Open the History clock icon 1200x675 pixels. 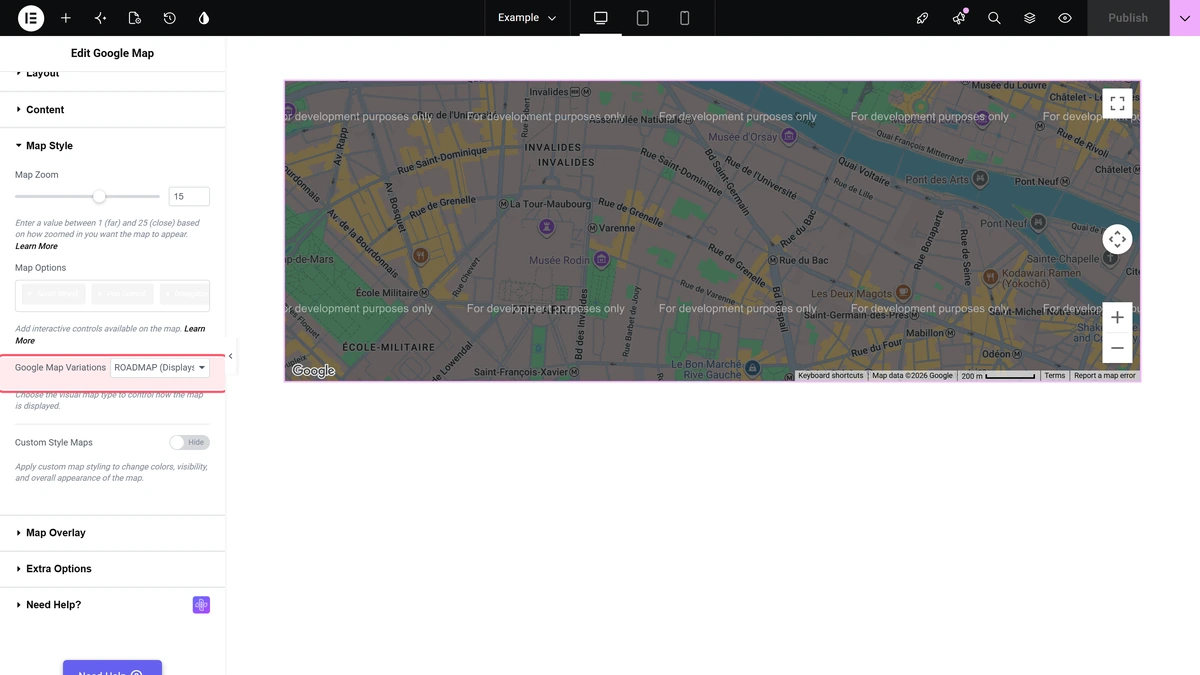point(170,18)
